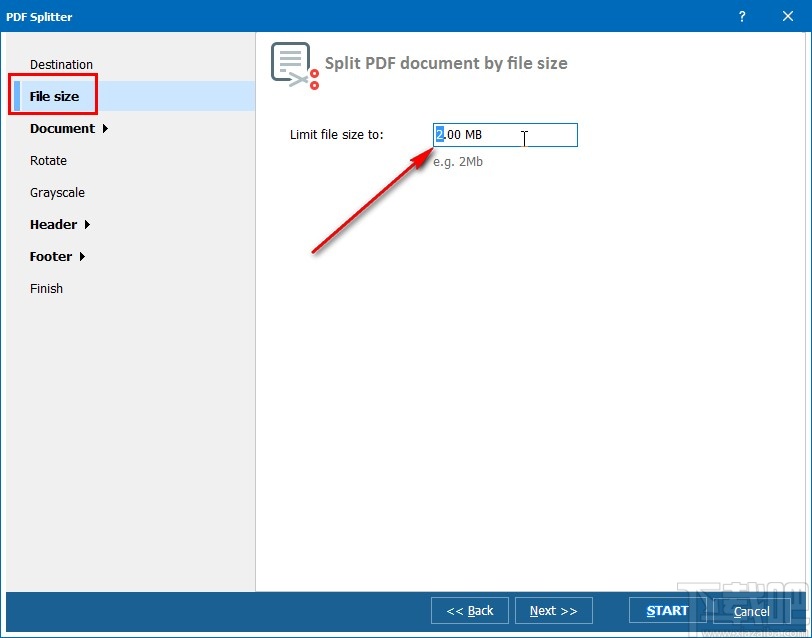The image size is (812, 638).
Task: Go to the Grayscale step
Action: [57, 193]
